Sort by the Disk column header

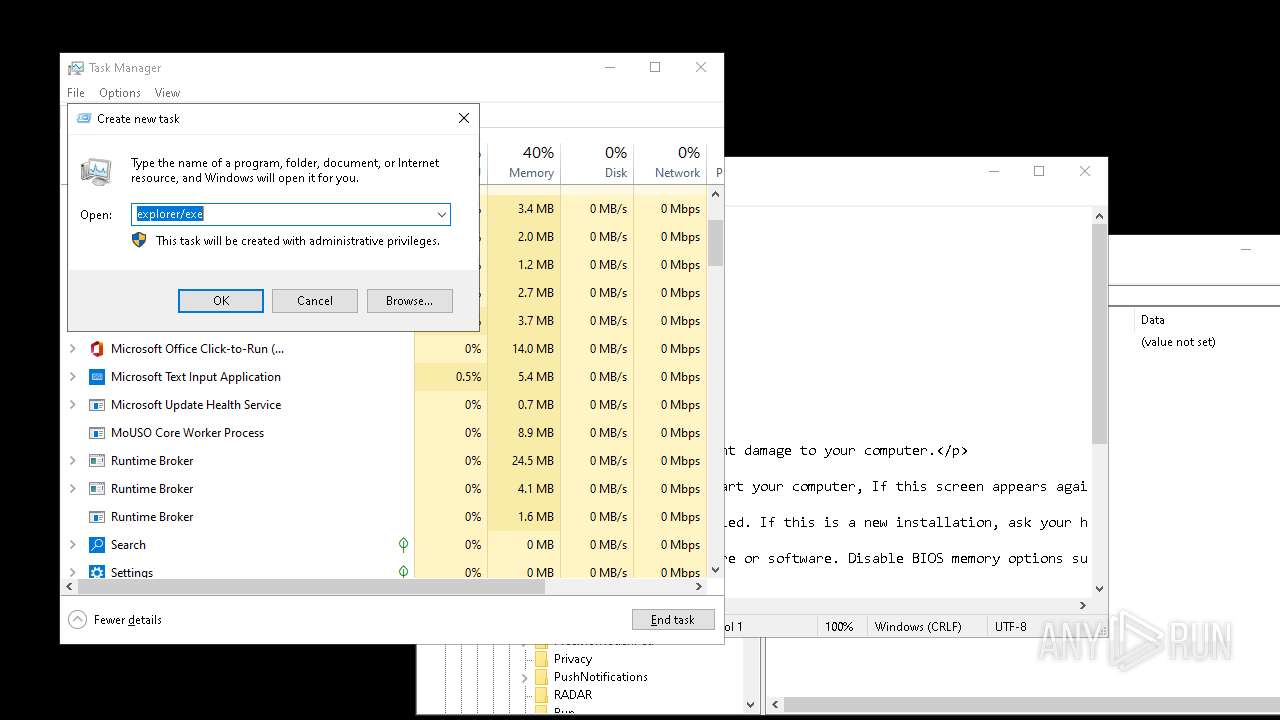[x=597, y=163]
